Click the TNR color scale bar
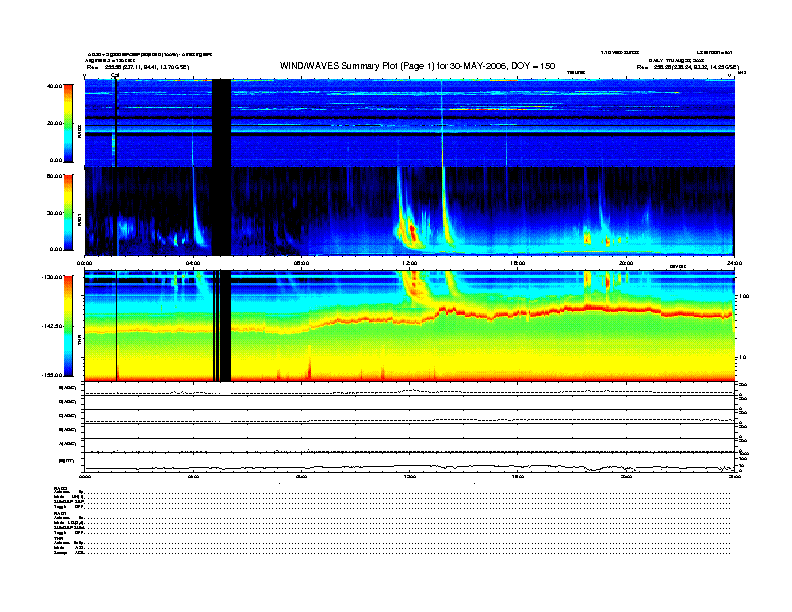Screen dimensions: 792x612 pyautogui.click(x=68, y=326)
